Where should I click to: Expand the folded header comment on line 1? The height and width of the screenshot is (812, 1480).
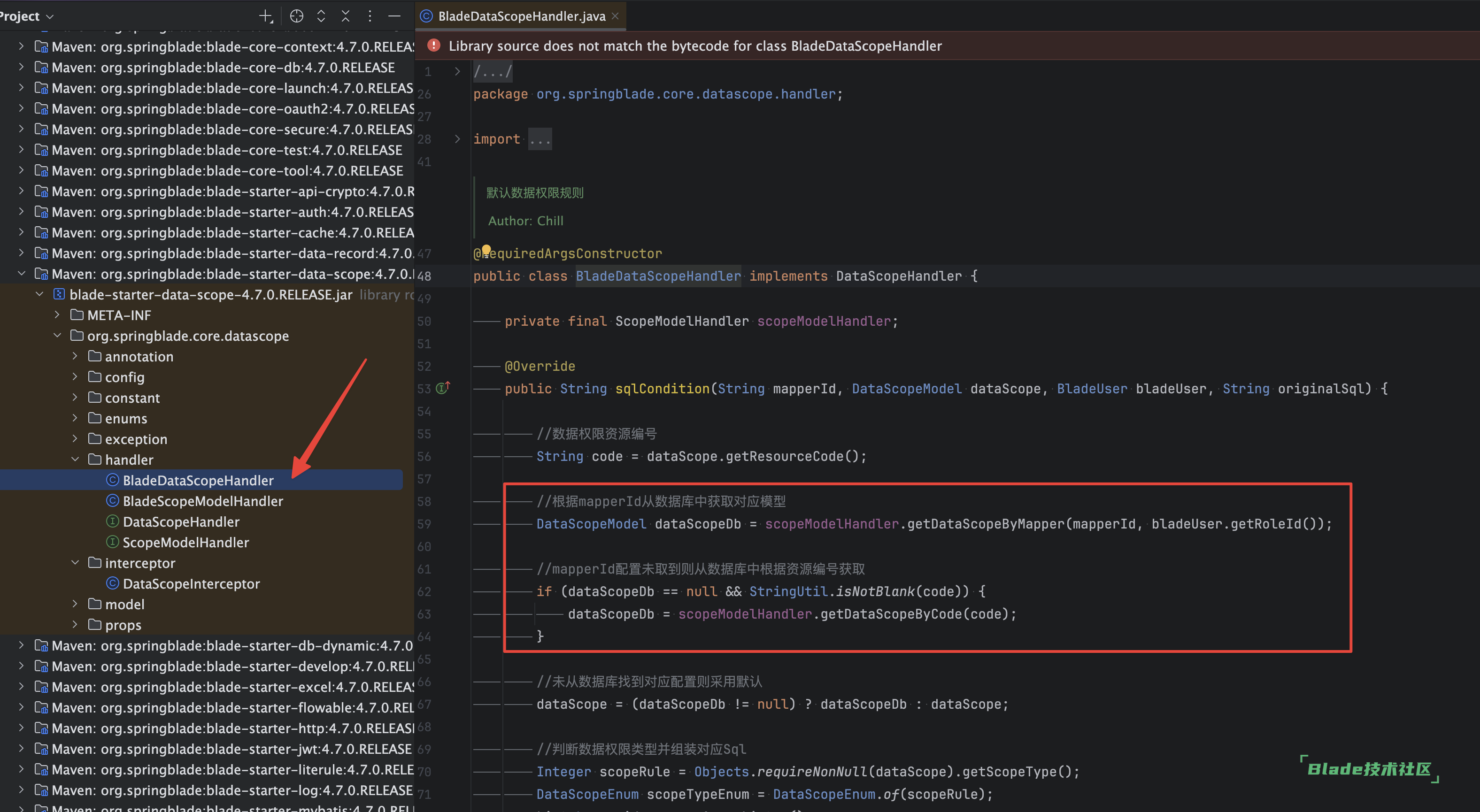(x=457, y=71)
